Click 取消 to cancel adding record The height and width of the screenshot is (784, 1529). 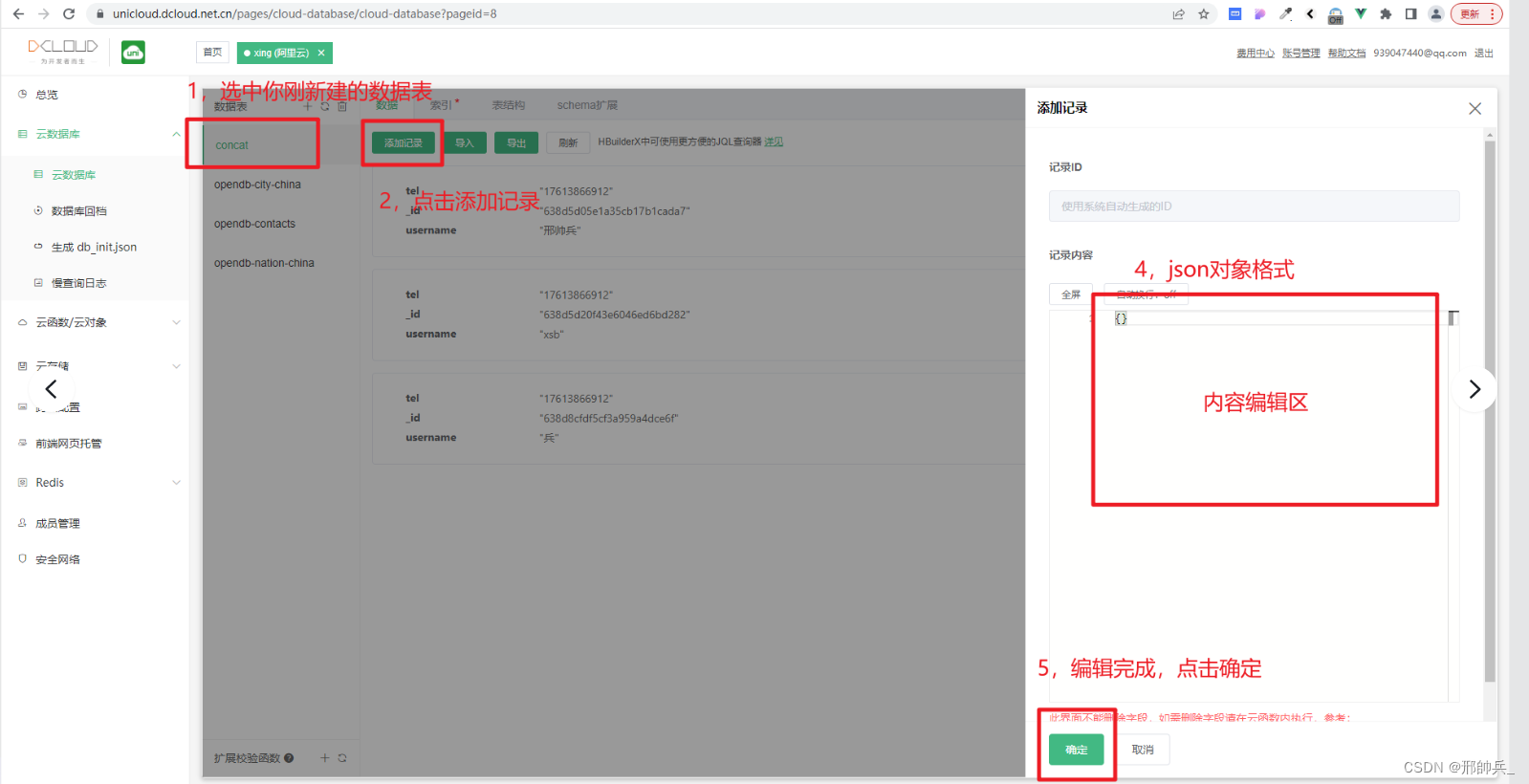[1143, 750]
